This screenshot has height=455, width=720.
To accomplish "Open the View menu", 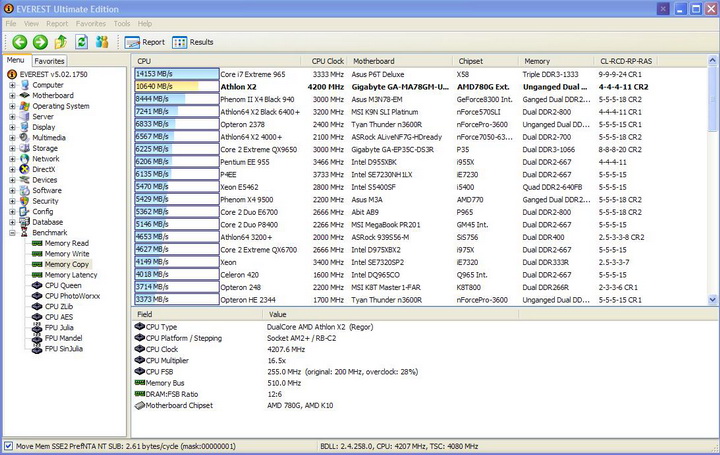I will click(x=31, y=23).
